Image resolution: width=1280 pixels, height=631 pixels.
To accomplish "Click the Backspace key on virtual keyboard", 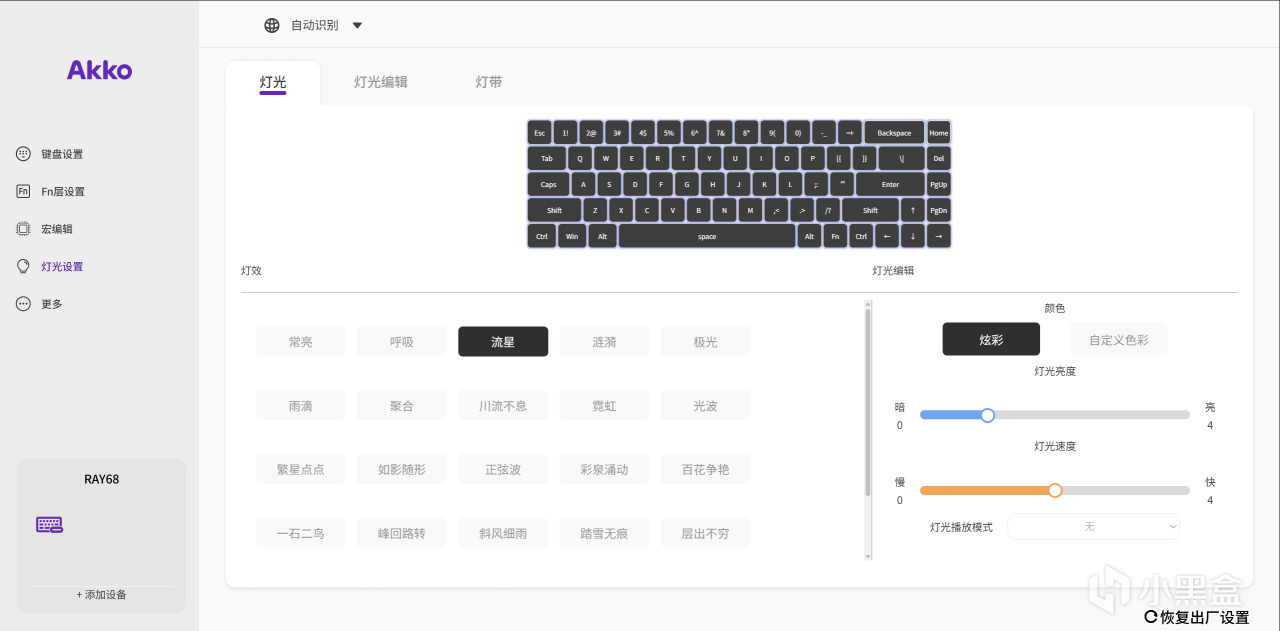I will click(x=894, y=132).
